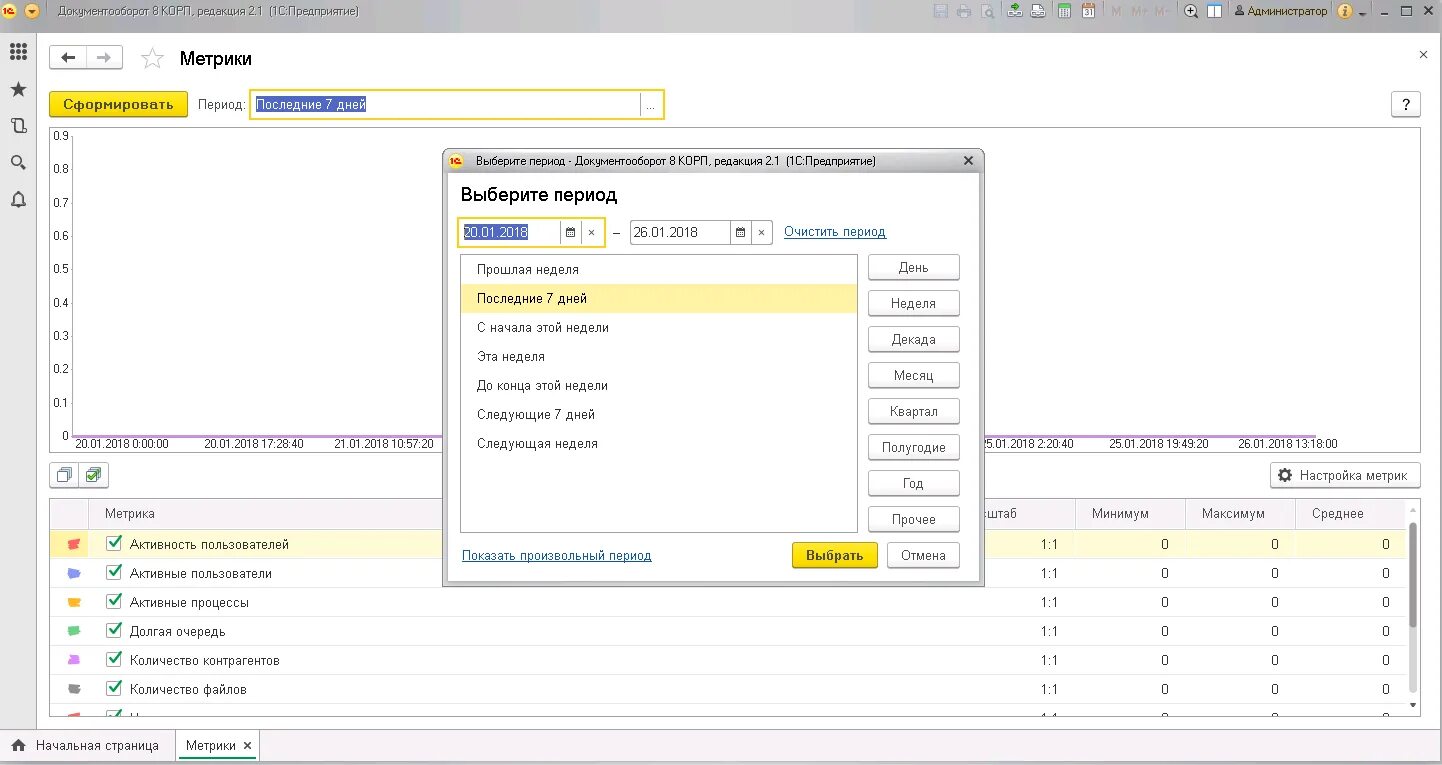This screenshot has width=1442, height=765.
Task: Click Показать произвольный период link
Action: coord(557,556)
